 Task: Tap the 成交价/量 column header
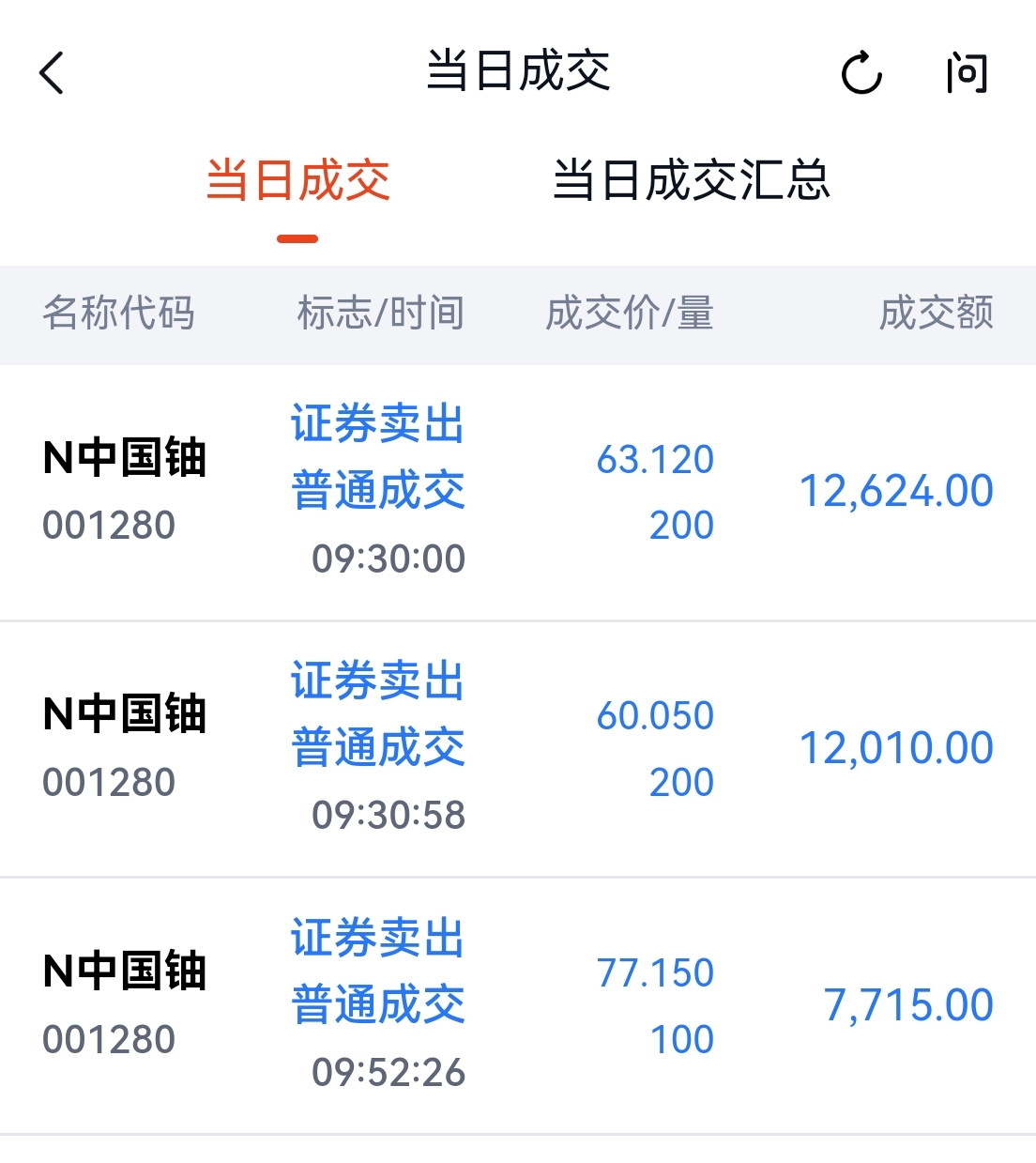(630, 314)
